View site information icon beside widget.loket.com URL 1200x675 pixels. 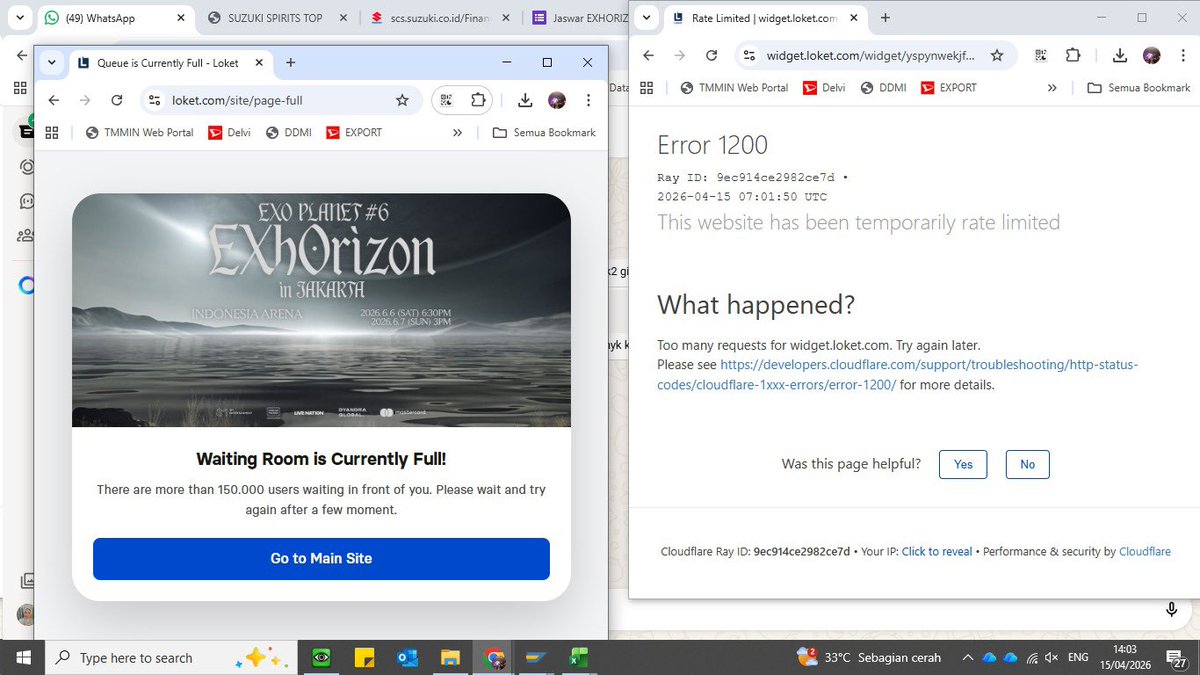click(749, 56)
